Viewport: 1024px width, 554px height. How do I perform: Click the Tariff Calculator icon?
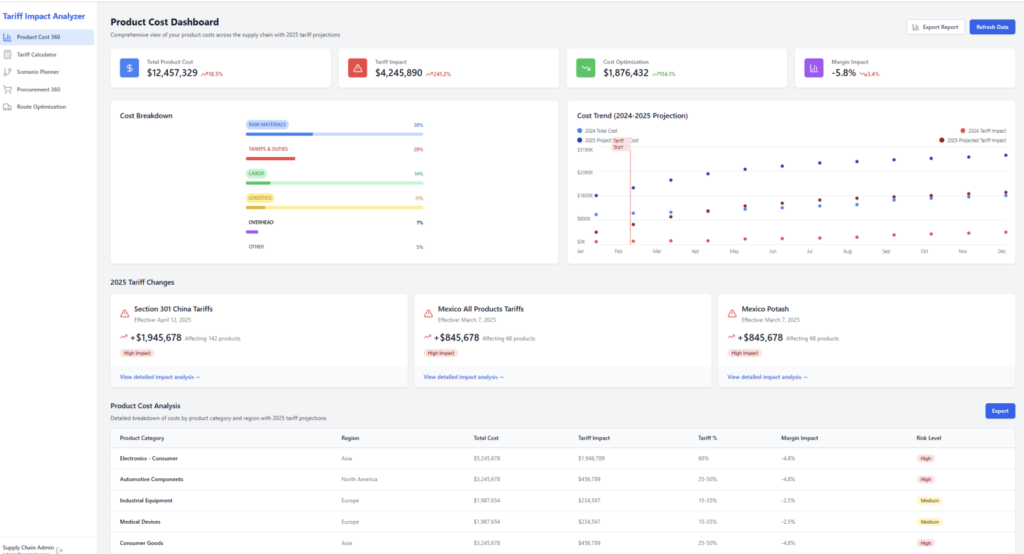pyautogui.click(x=7, y=55)
